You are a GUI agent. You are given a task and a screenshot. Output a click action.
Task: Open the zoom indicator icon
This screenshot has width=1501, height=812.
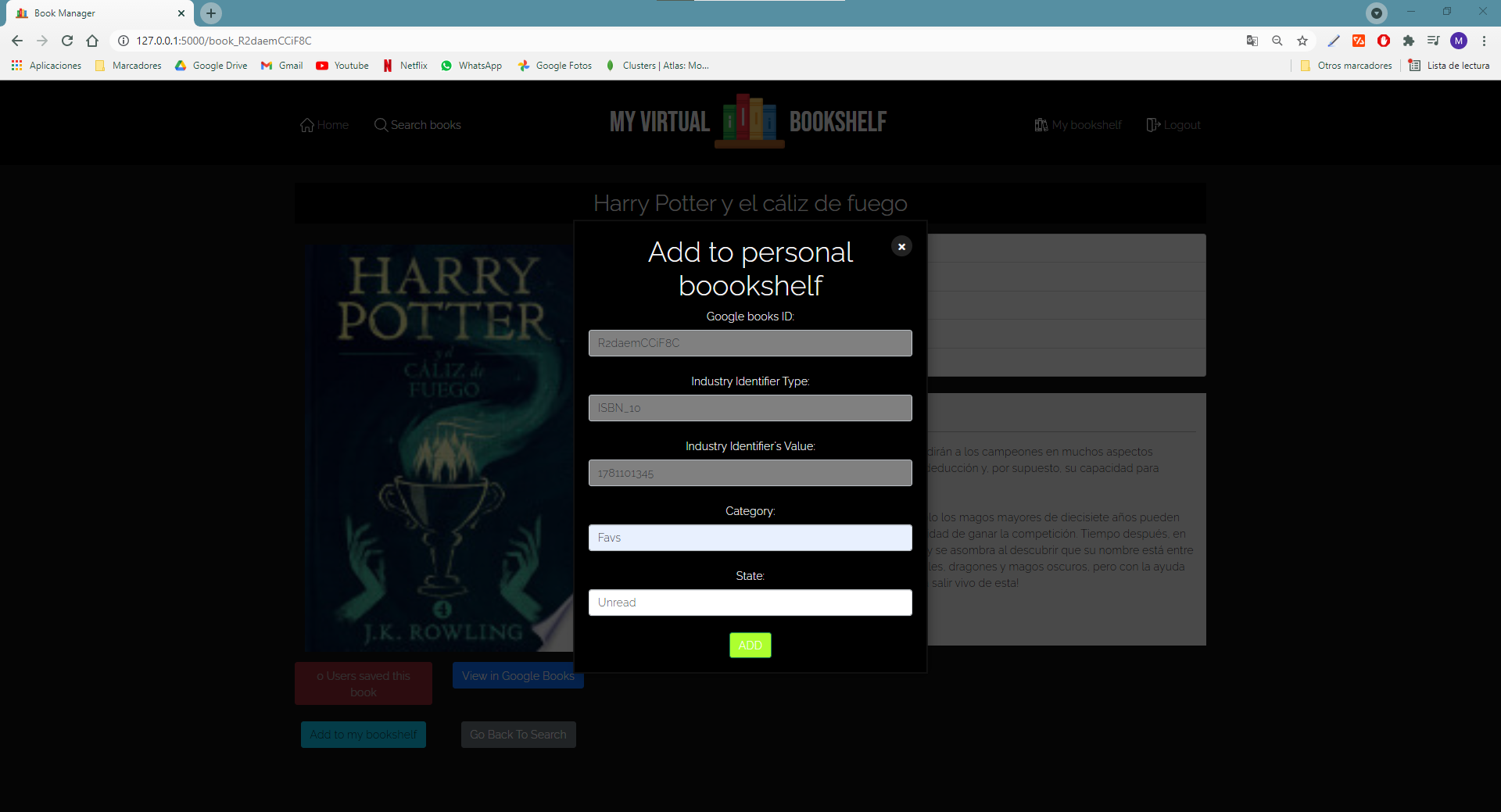pyautogui.click(x=1277, y=41)
